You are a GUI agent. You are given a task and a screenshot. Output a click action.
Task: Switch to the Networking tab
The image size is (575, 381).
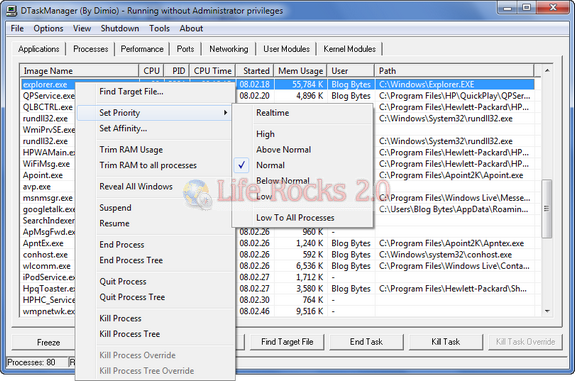tap(228, 49)
